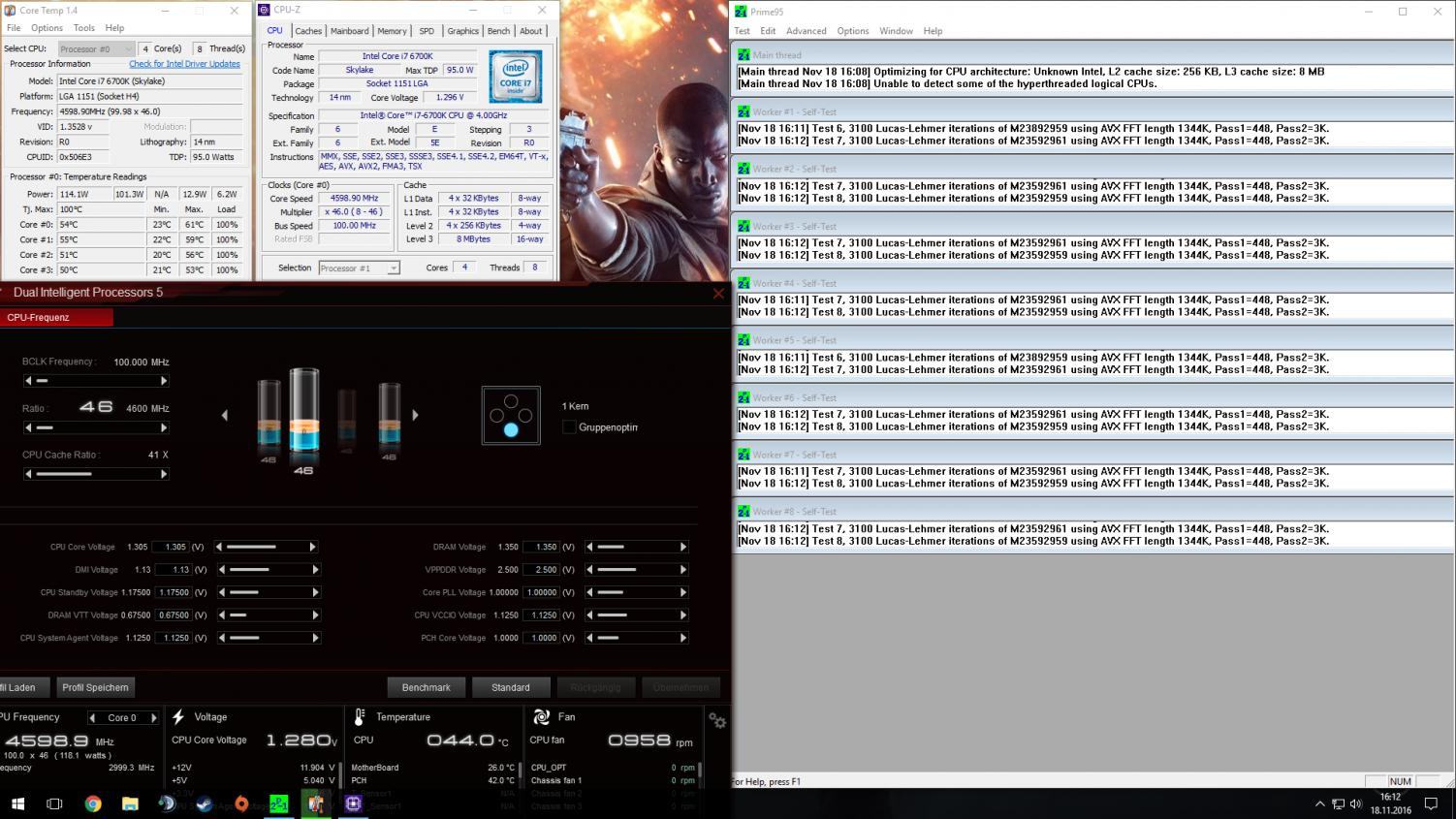Open the Window menu in Prime95
This screenshot has width=1456, height=819.
click(x=896, y=31)
